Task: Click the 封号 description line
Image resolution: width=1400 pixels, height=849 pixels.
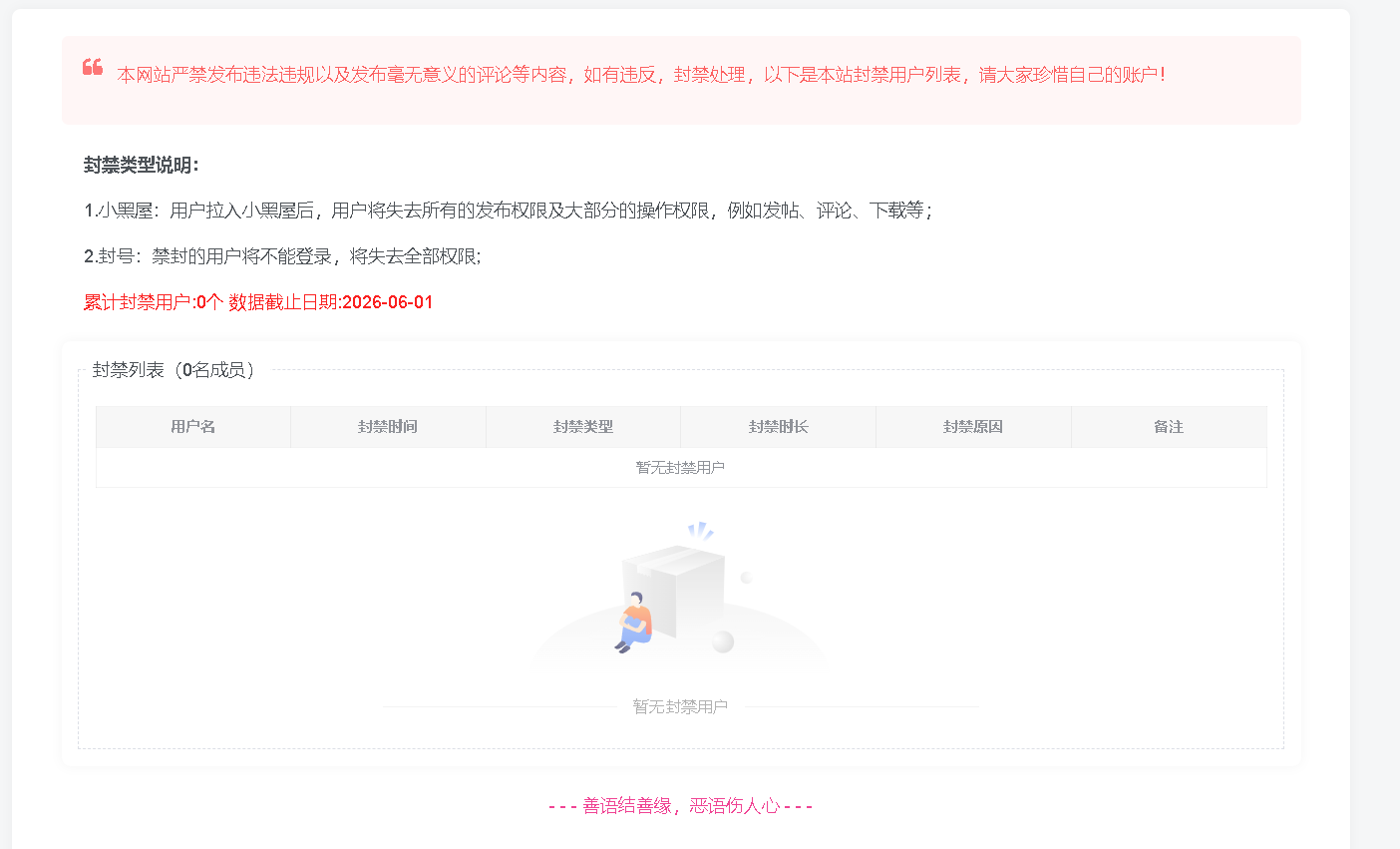Action: point(282,256)
